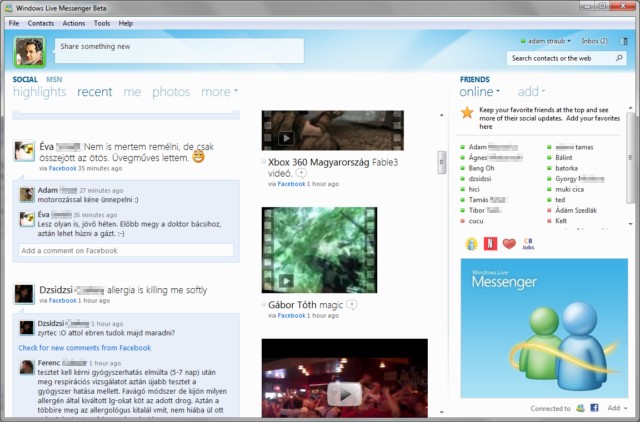Click the friends list scrollbar down arrow
Image resolution: width=640 pixels, height=422 pixels.
631,224
